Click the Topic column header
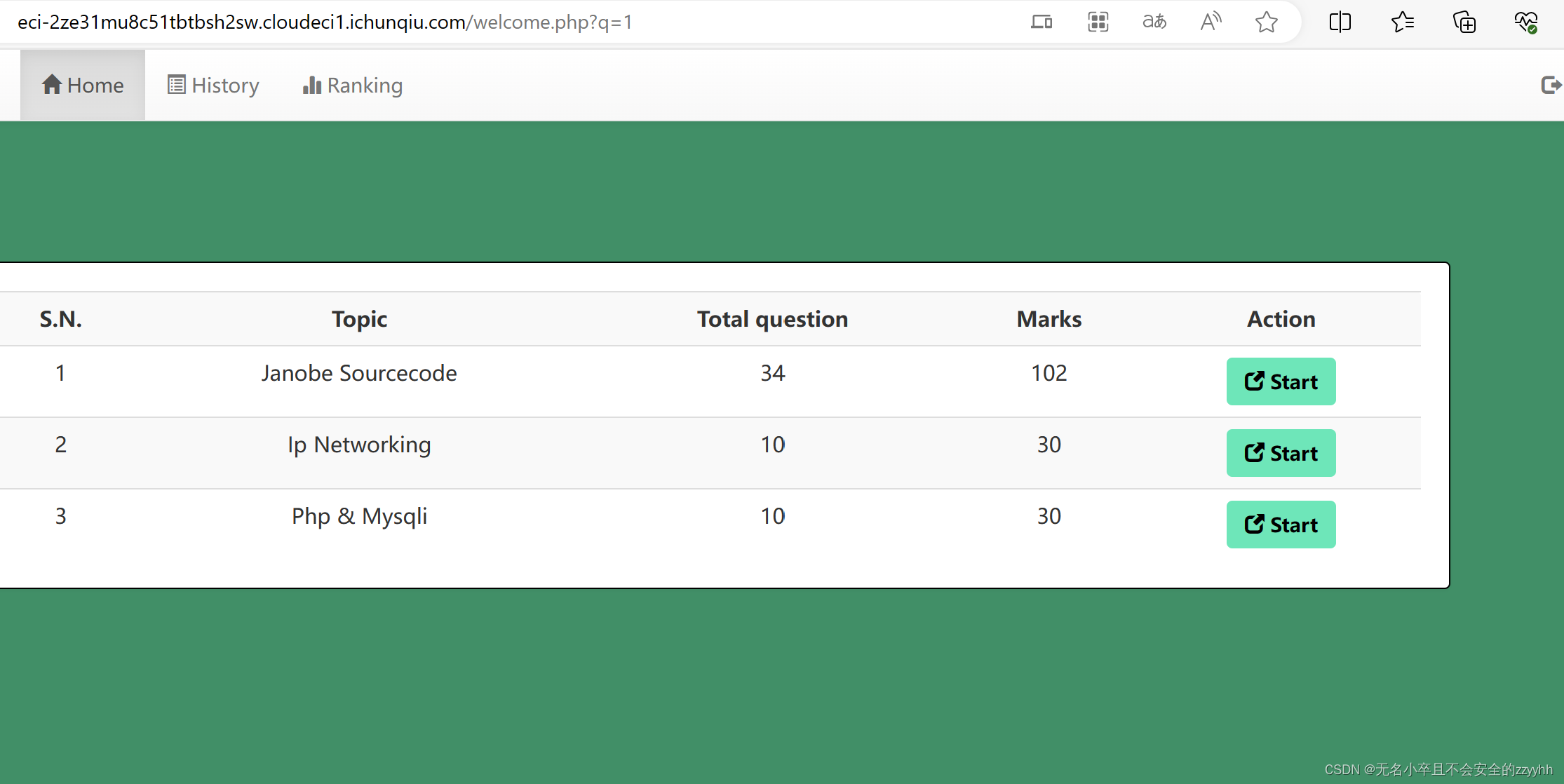The width and height of the screenshot is (1564, 784). (x=359, y=319)
